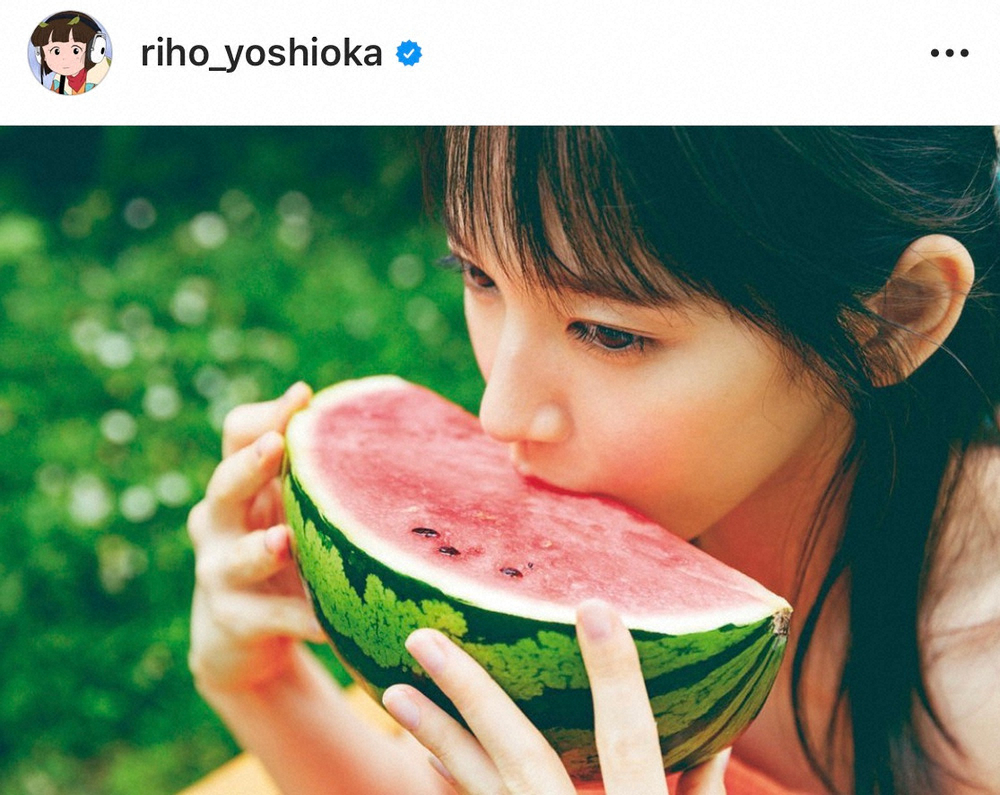This screenshot has width=1000, height=795.
Task: Expand the post's overflow menu dots
Action: [949, 53]
